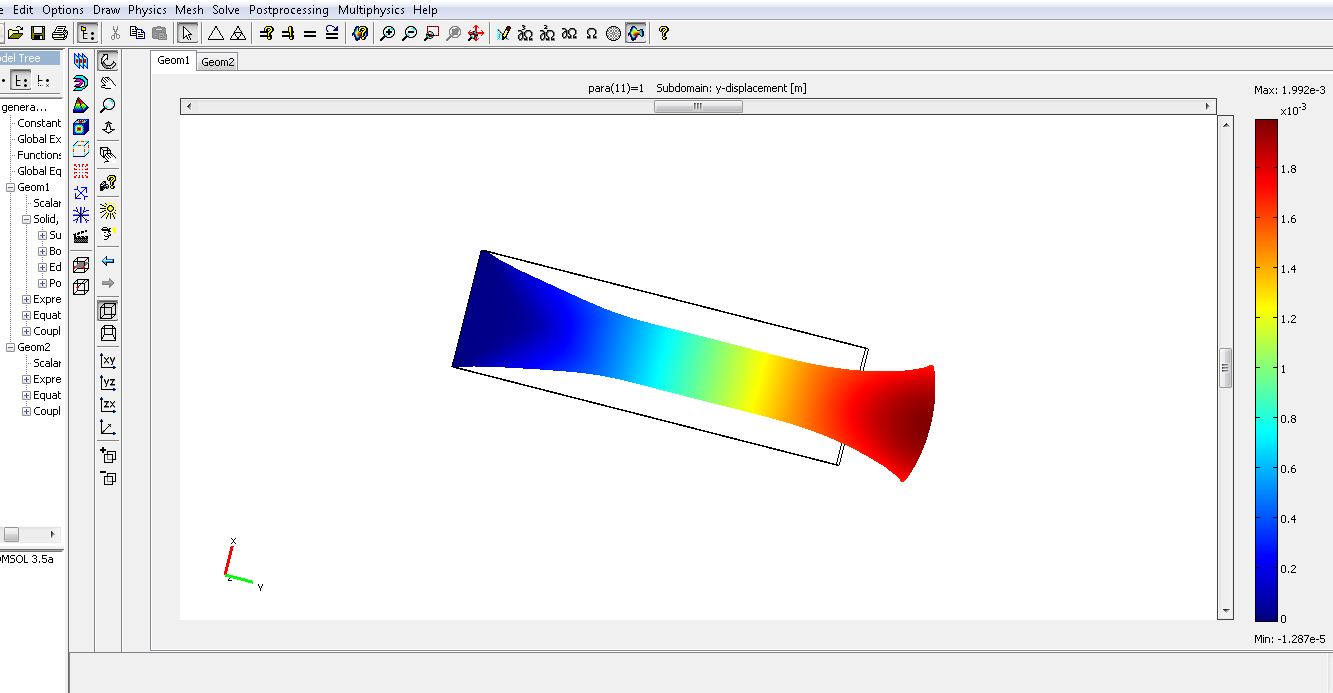Click the horizontal scrollbar thumb above plot
This screenshot has height=693, width=1333.
click(x=698, y=106)
